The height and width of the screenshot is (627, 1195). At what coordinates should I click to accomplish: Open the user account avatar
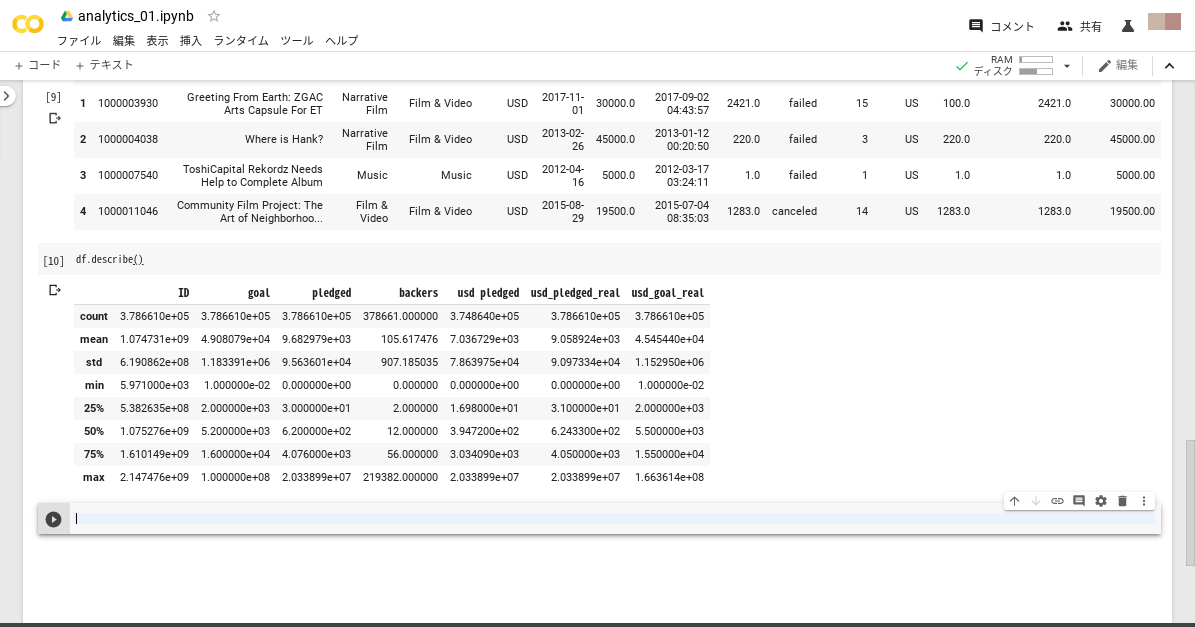point(1164,21)
